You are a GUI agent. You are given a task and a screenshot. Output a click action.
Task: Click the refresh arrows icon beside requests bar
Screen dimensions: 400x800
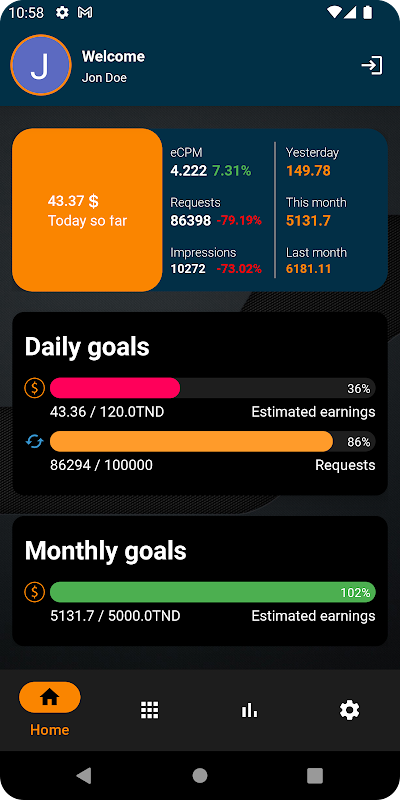coord(34,441)
